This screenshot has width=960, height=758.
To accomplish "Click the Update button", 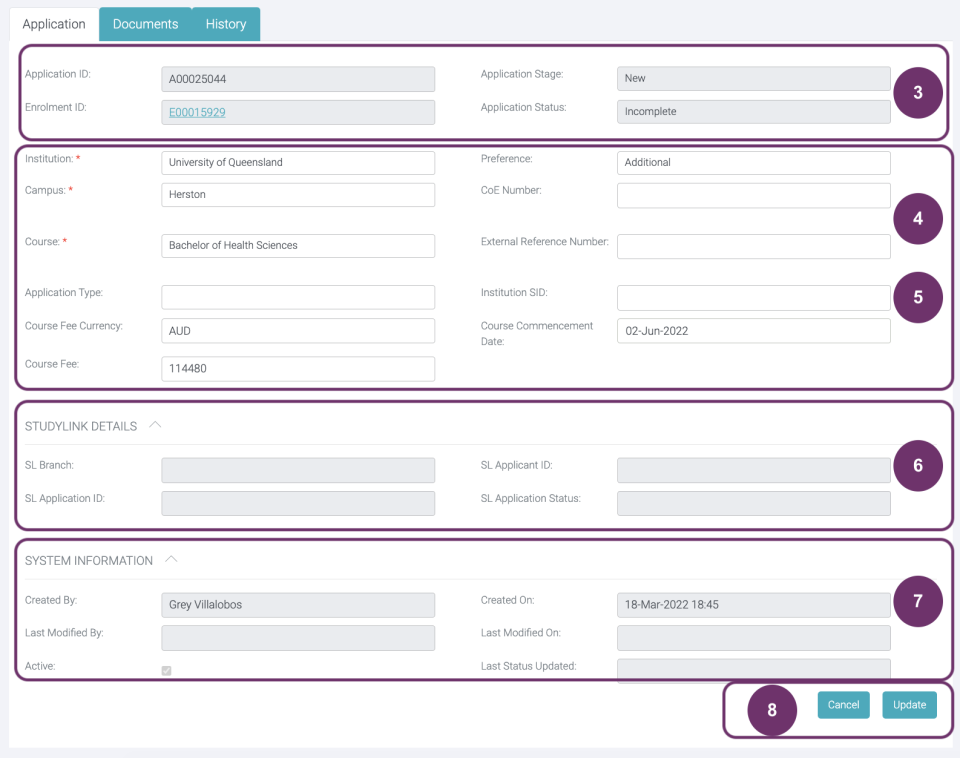I will point(908,705).
